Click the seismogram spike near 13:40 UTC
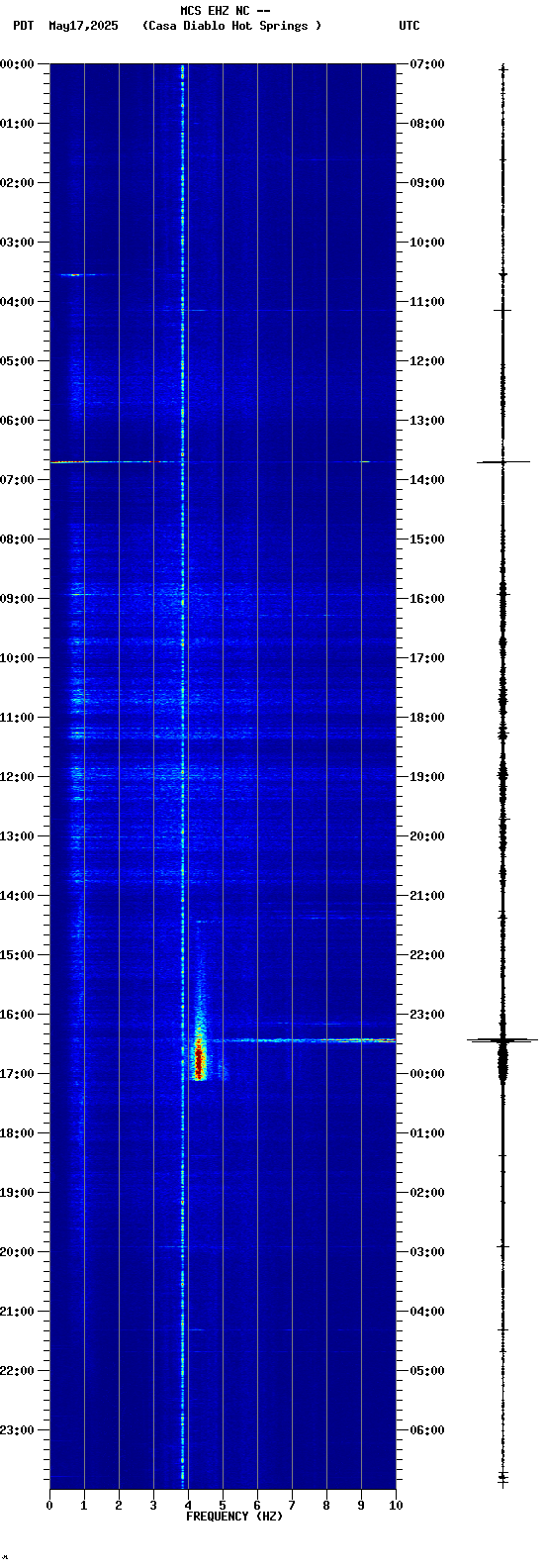Screen dimensions: 546x1568 pyautogui.click(x=503, y=462)
